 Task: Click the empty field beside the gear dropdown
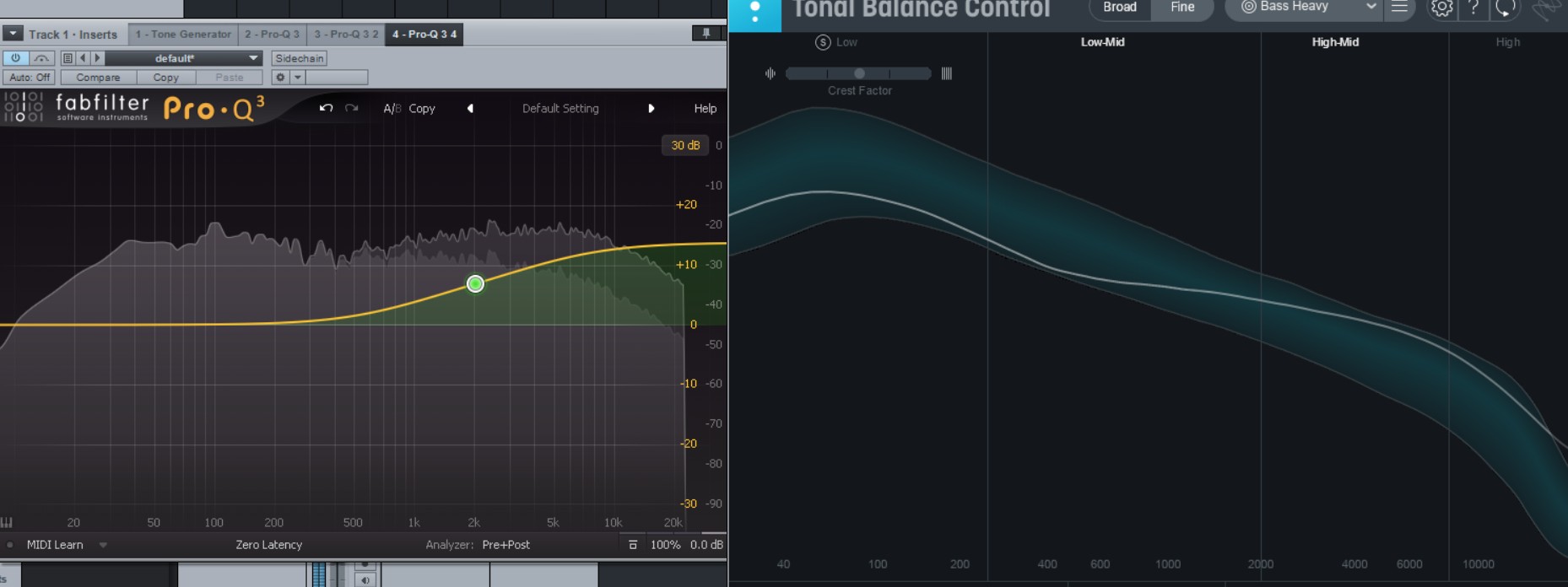pyautogui.click(x=337, y=78)
